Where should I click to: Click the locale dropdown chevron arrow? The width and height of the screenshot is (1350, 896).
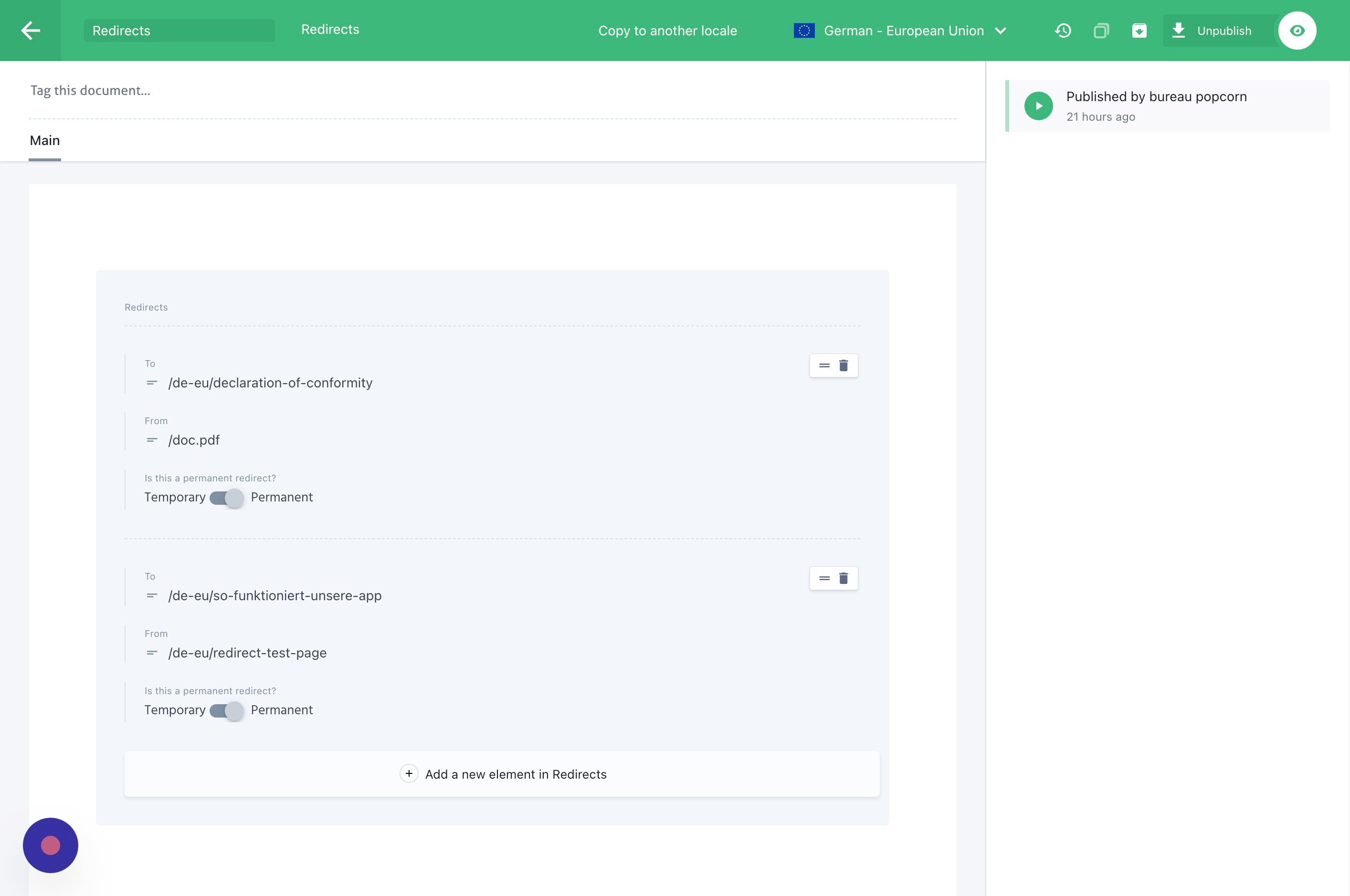[1000, 31]
